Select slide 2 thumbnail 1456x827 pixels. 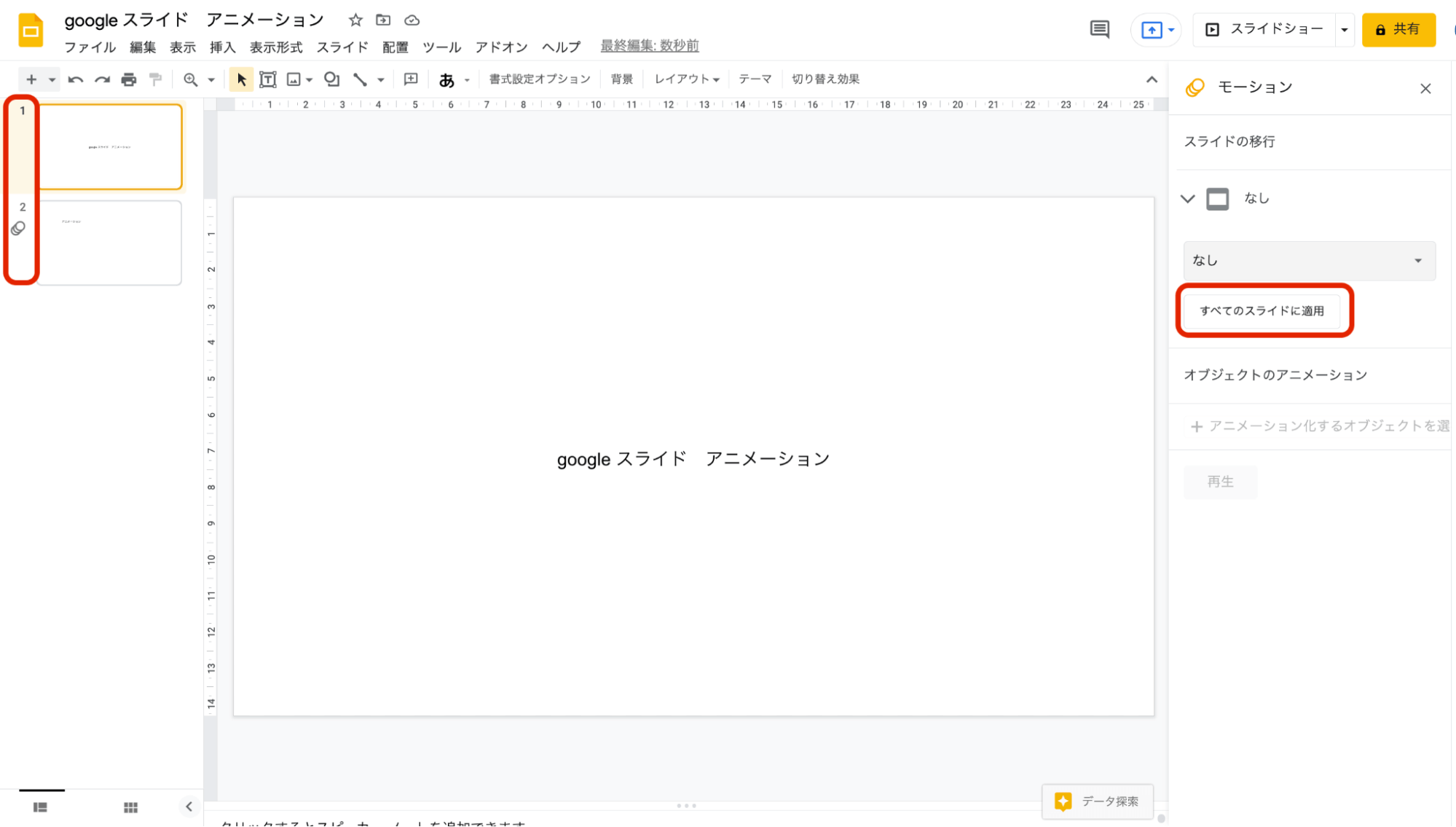click(x=111, y=243)
